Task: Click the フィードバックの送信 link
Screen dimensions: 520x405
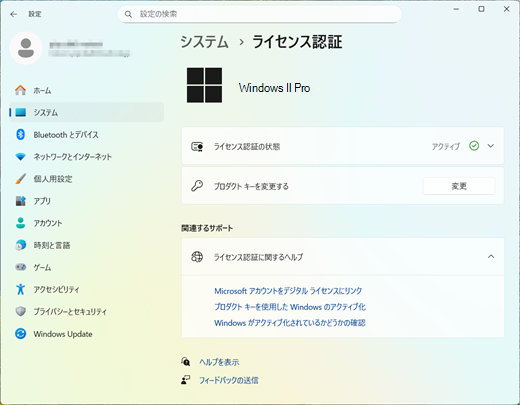Action: click(x=229, y=380)
